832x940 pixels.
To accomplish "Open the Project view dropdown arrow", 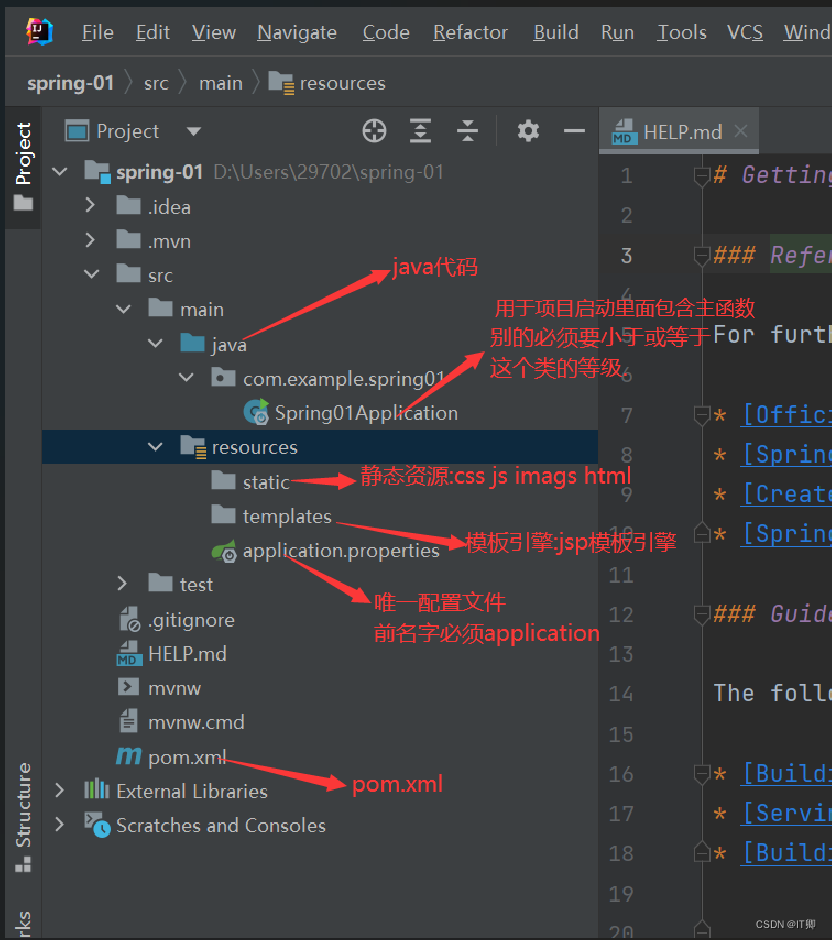I will point(194,131).
